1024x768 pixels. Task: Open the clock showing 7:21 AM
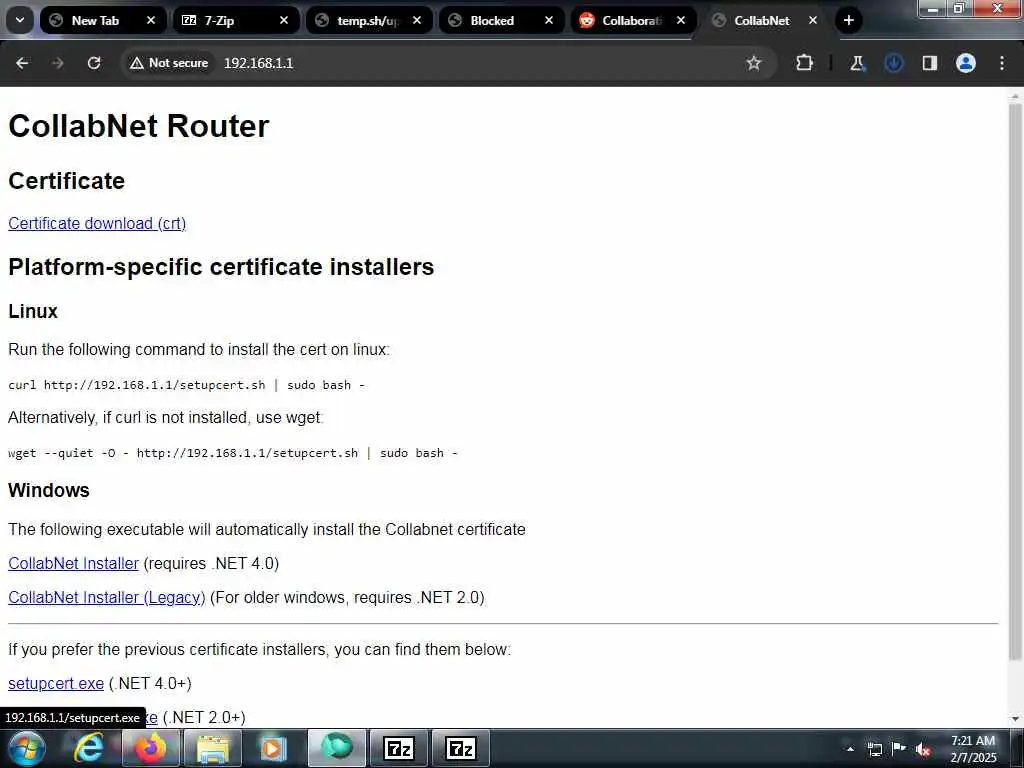tap(973, 749)
